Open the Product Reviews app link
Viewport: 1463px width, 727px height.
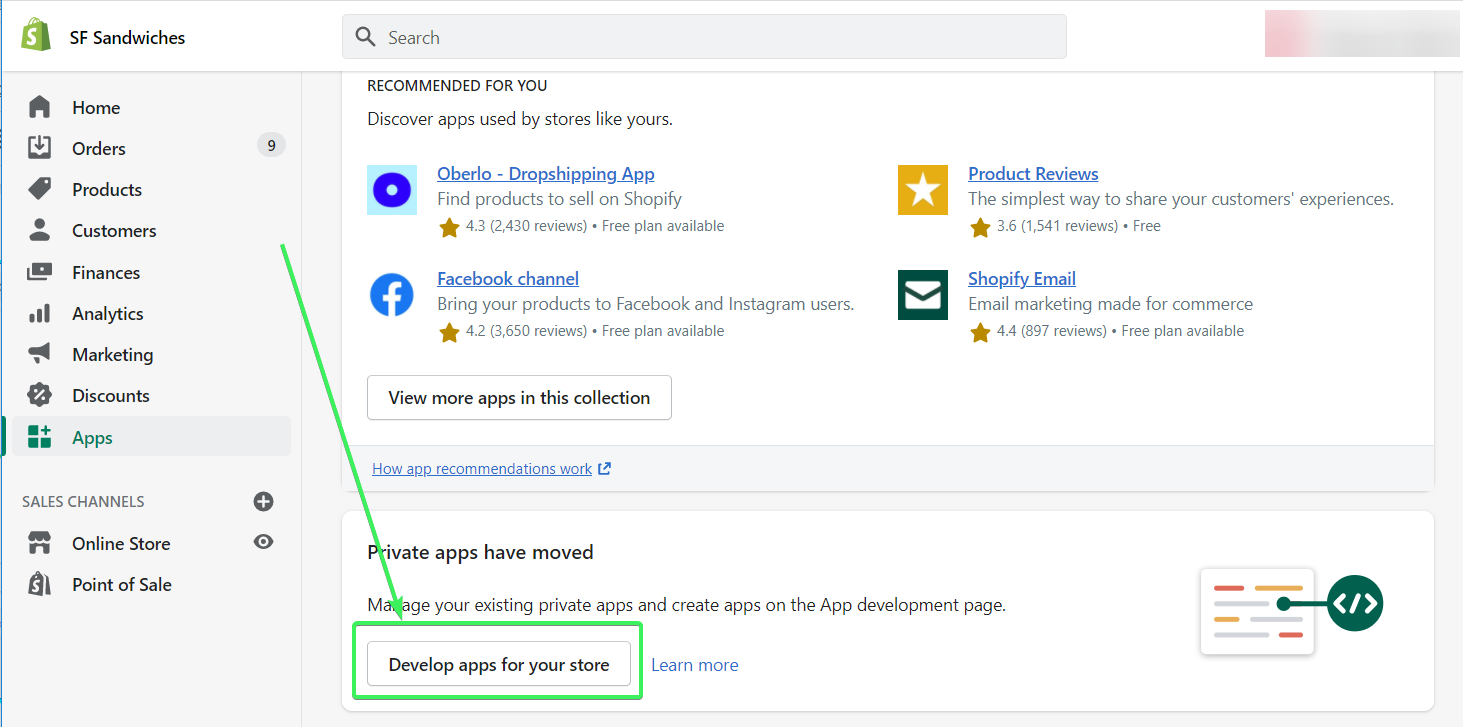pos(1033,173)
